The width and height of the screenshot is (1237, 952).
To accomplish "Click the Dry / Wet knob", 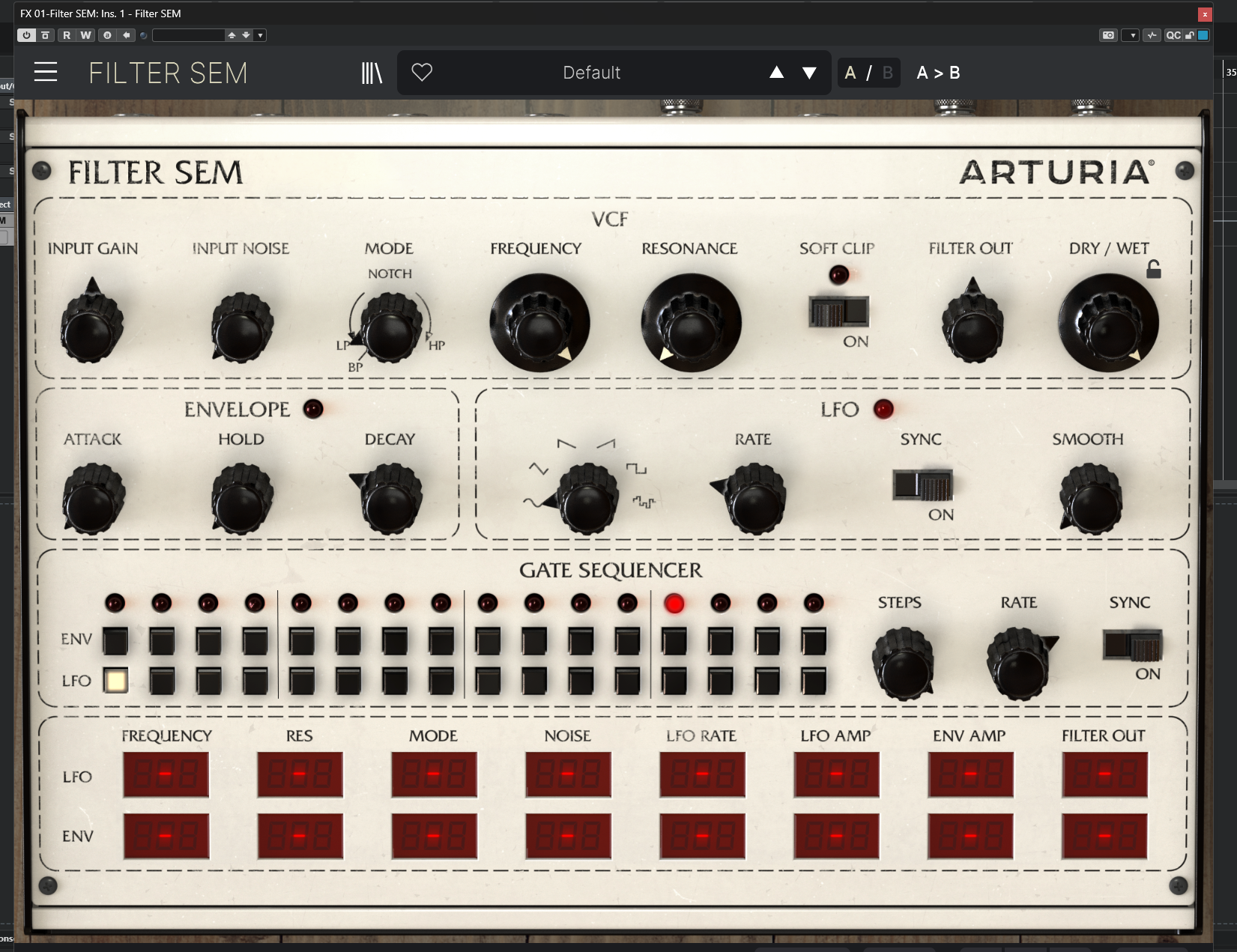I will tap(1109, 323).
